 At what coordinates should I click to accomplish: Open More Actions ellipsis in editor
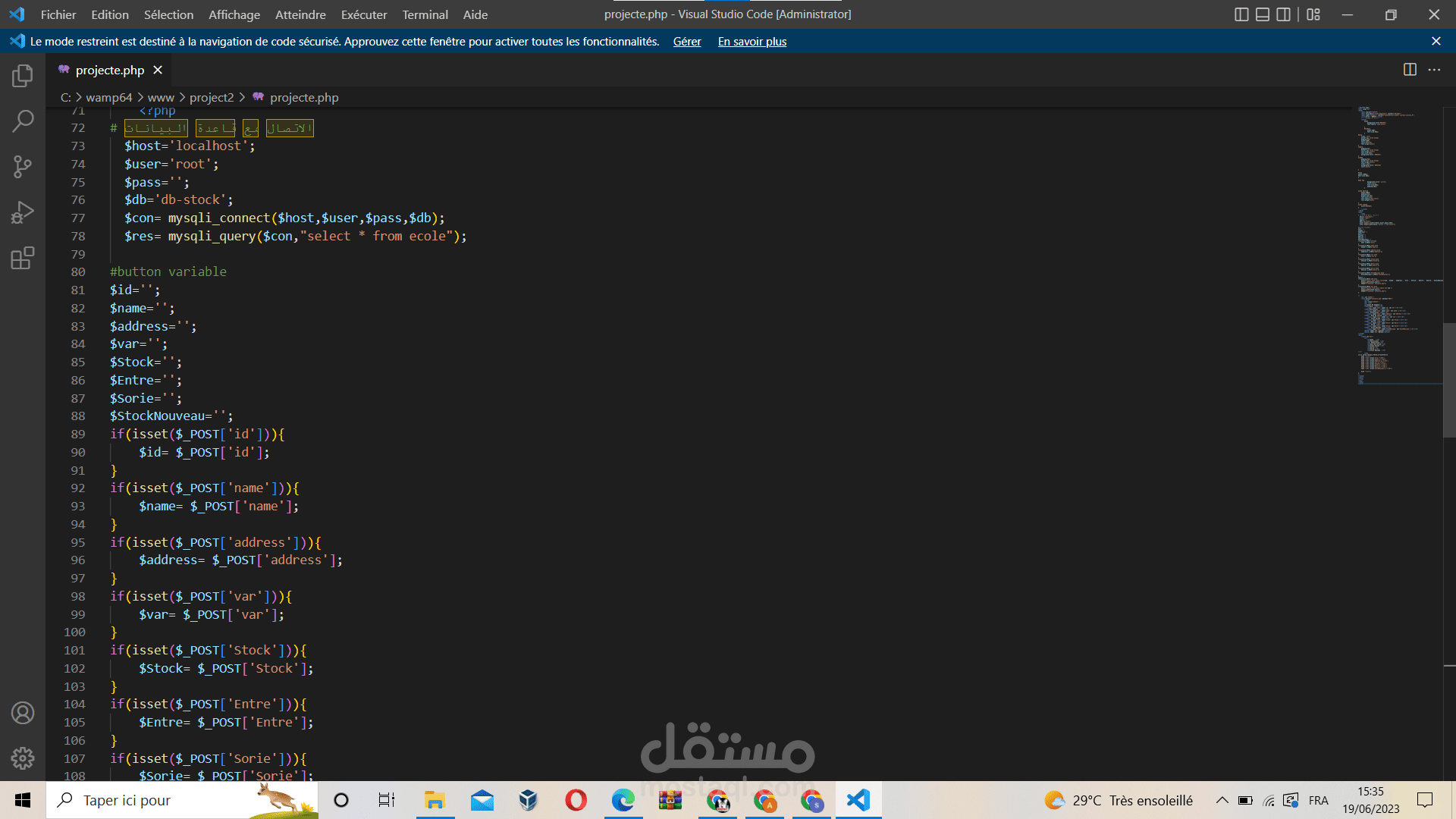pos(1434,70)
